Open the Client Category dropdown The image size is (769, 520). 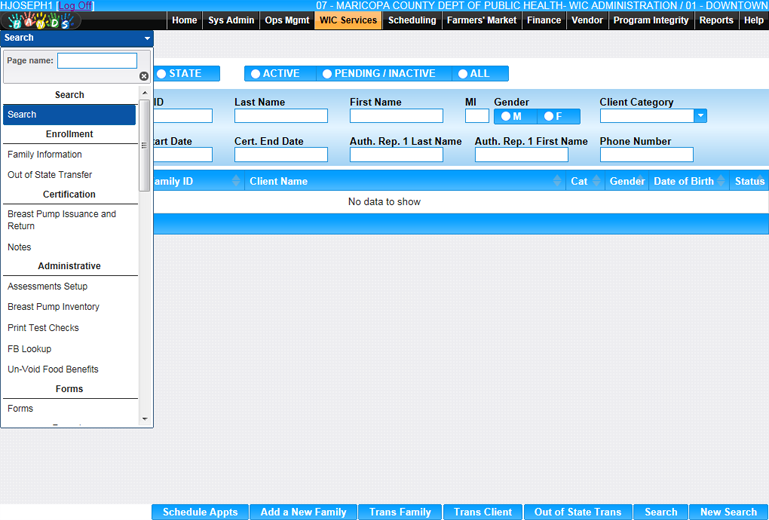(x=700, y=116)
